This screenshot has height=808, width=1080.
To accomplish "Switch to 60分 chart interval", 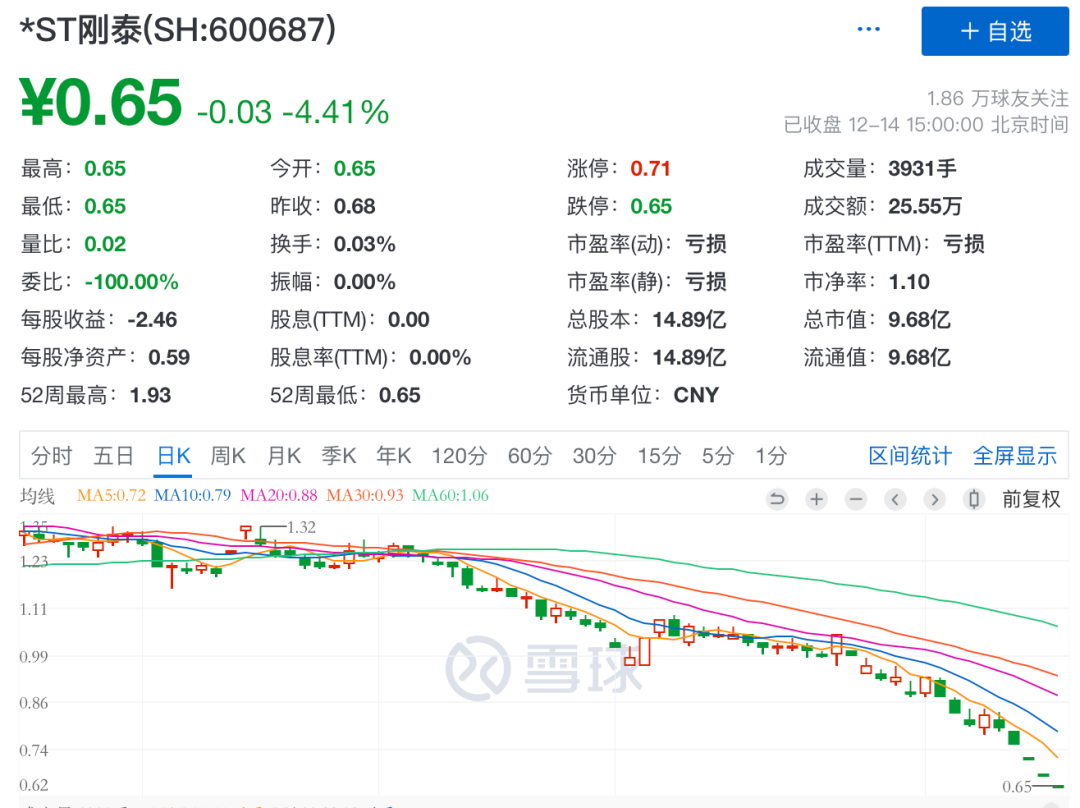I will click(529, 456).
